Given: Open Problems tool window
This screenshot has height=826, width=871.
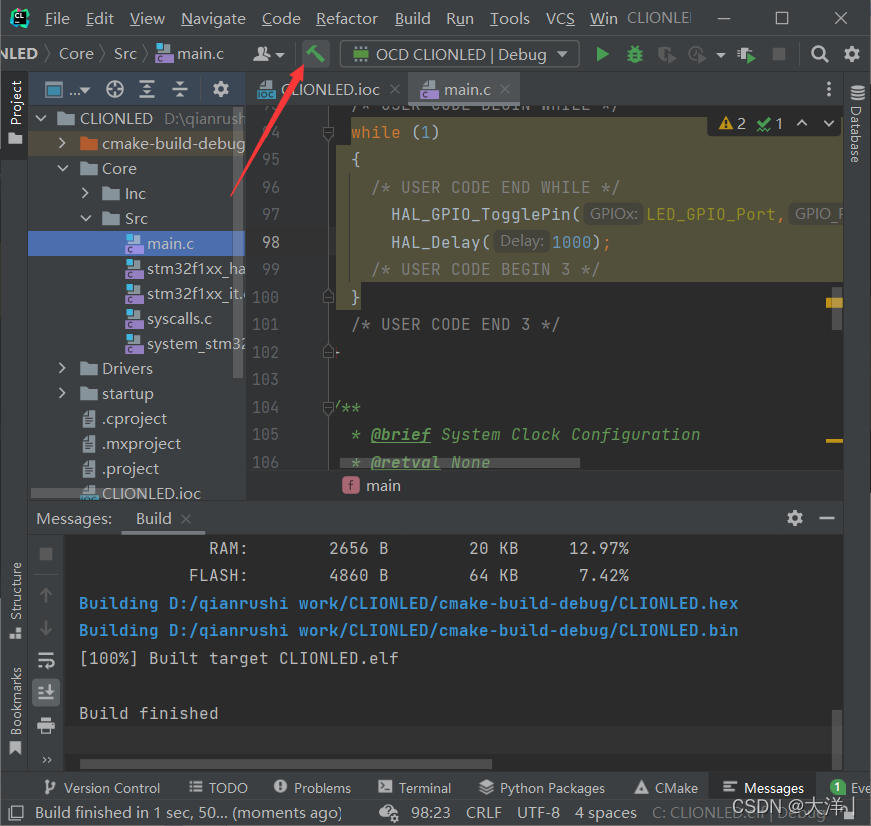Looking at the screenshot, I should [x=312, y=788].
